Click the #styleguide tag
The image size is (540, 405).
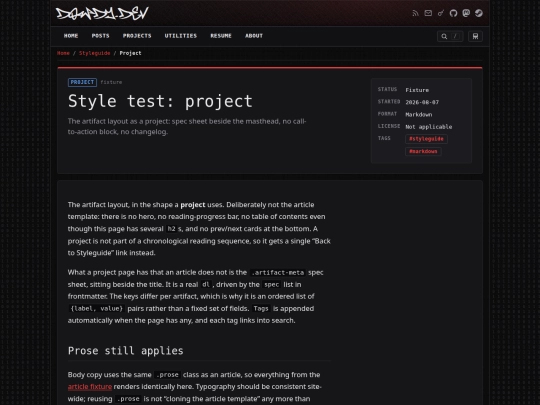click(x=426, y=139)
